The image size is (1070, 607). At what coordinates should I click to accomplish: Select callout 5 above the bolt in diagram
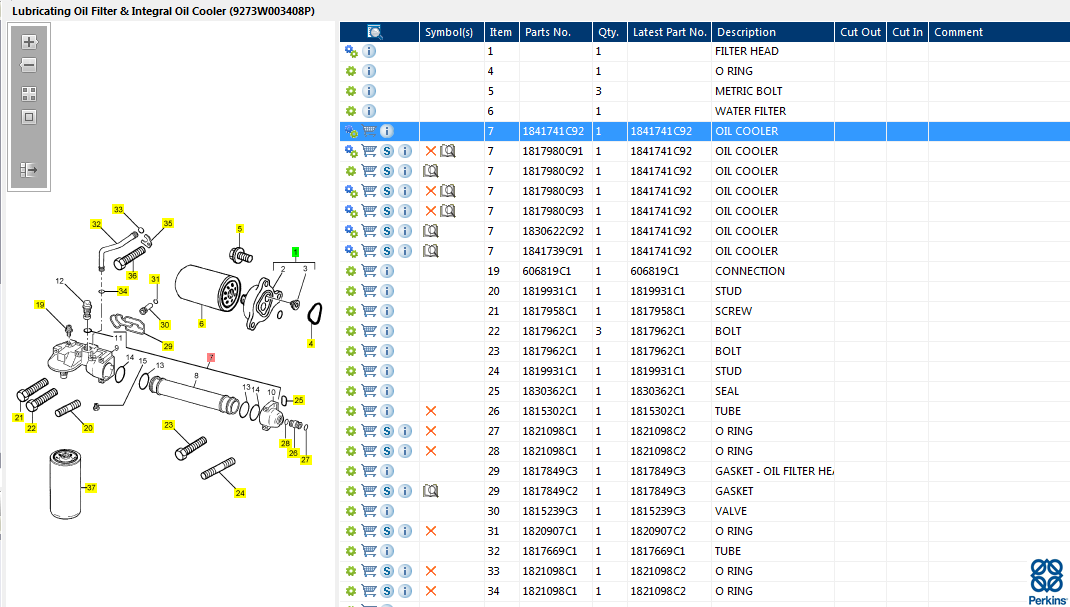240,229
